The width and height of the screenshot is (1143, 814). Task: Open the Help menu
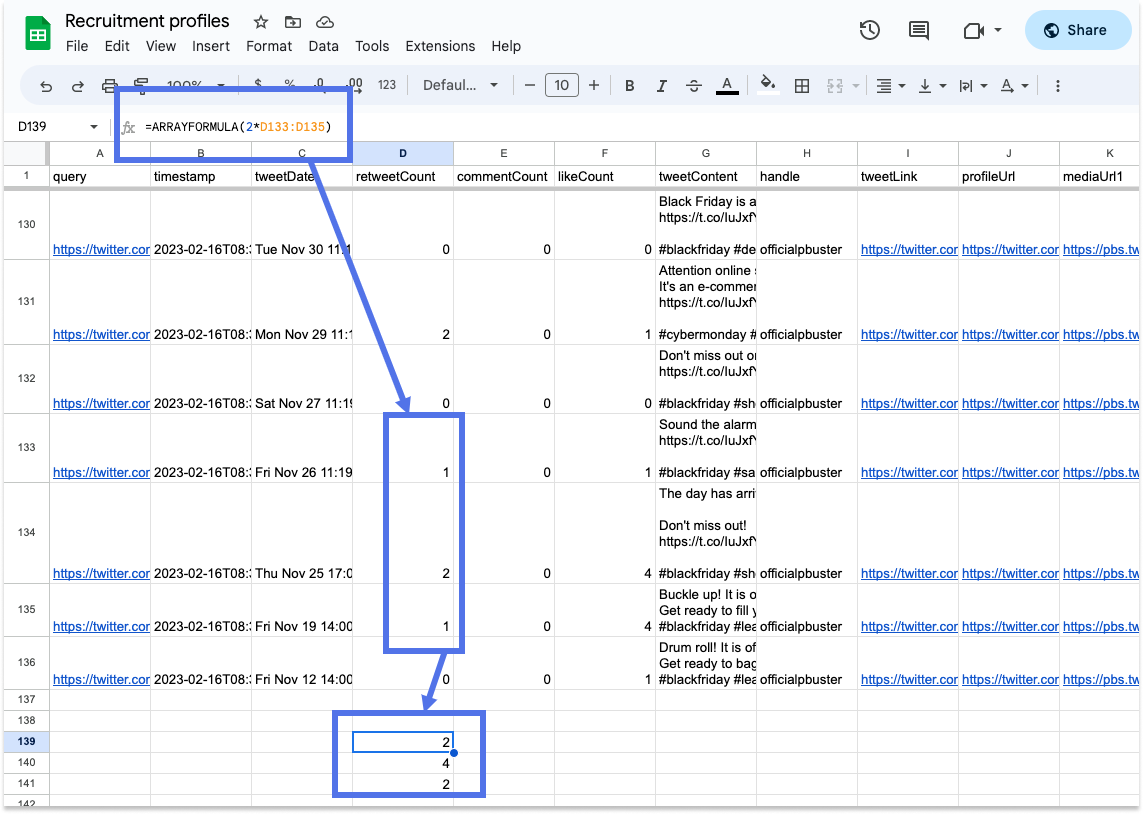click(x=506, y=46)
